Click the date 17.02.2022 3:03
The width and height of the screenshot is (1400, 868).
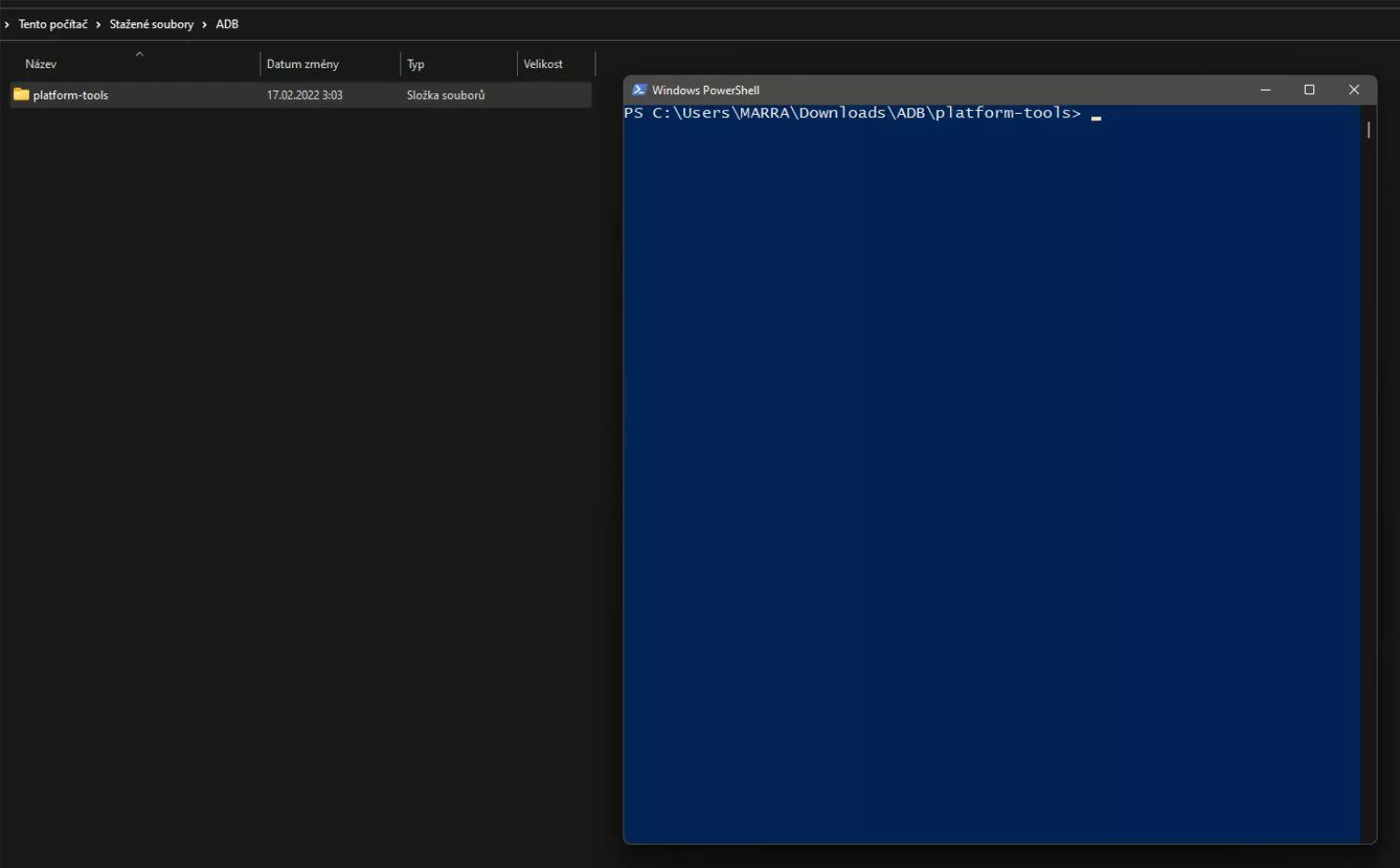click(x=304, y=95)
